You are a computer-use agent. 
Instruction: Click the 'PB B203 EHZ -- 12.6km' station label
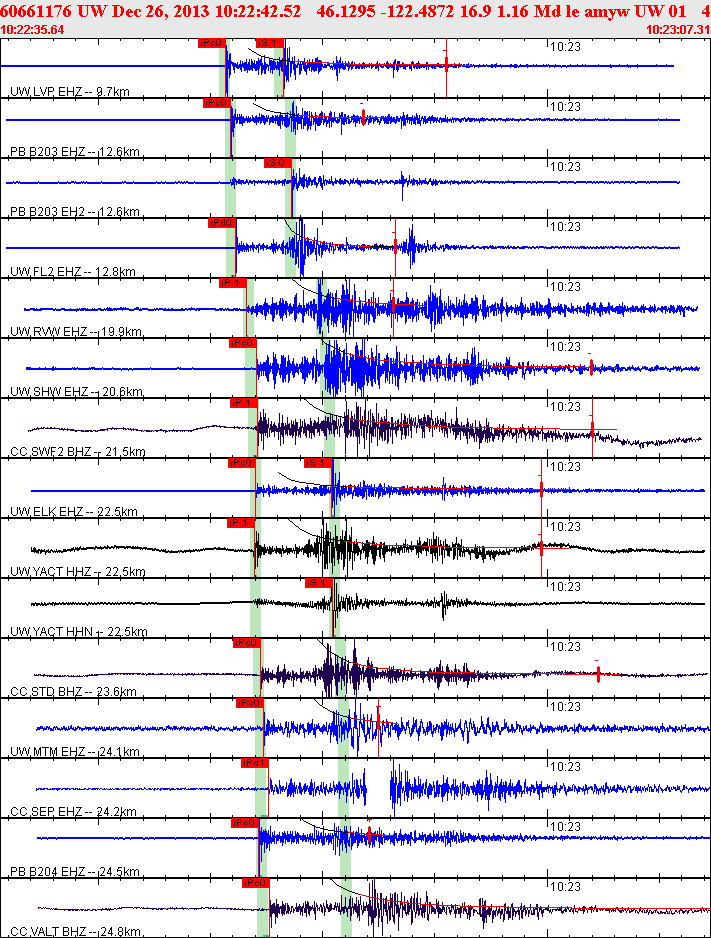tap(75, 151)
